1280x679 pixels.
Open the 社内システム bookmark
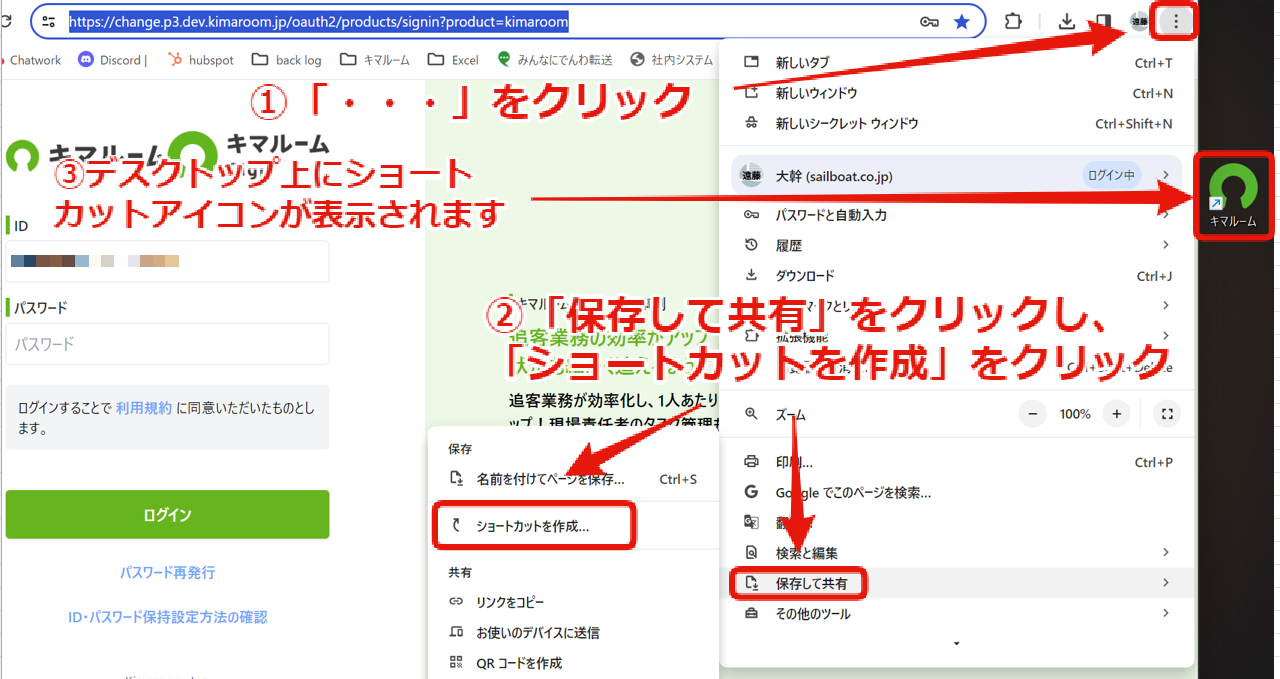[672, 60]
